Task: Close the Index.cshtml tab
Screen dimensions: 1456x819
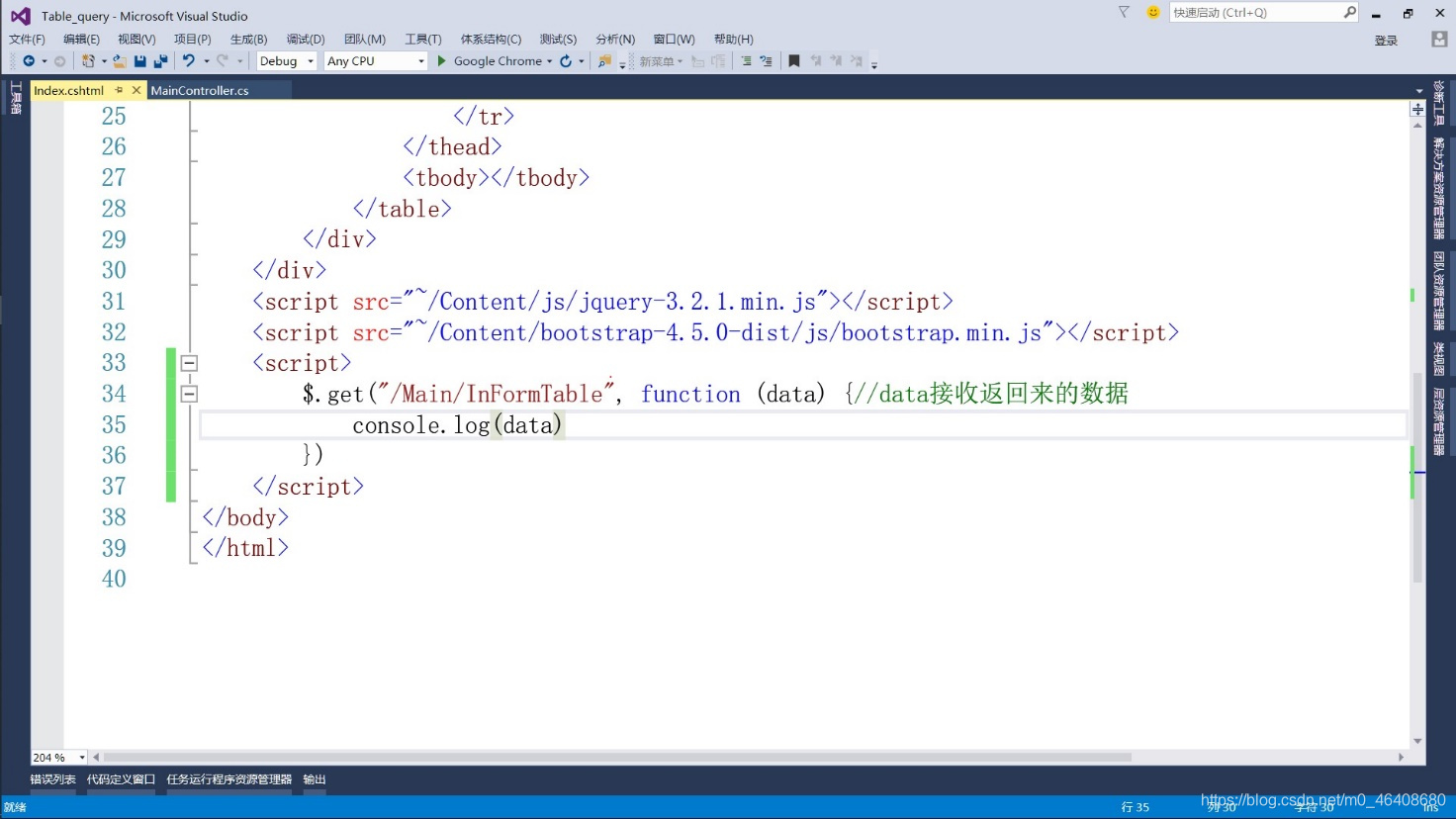Action: click(136, 90)
